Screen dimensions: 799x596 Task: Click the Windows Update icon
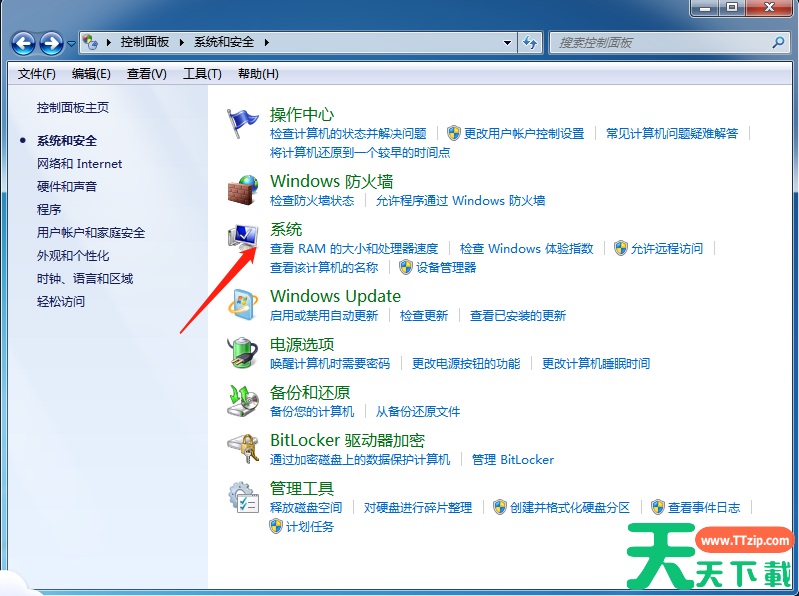pos(243,304)
